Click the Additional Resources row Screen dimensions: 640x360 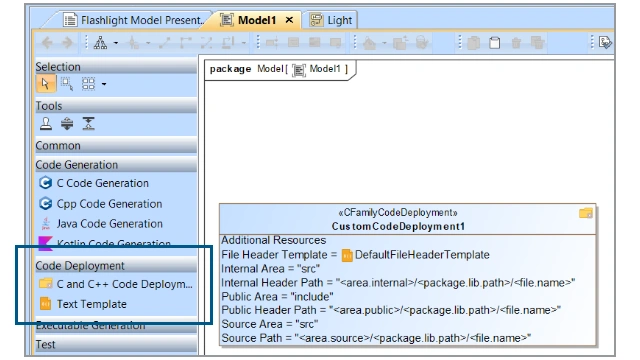click(273, 240)
